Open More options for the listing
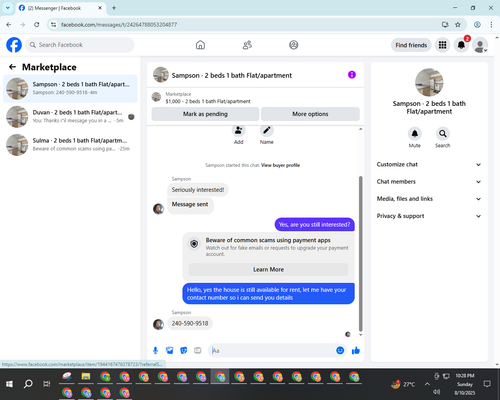 (x=310, y=114)
